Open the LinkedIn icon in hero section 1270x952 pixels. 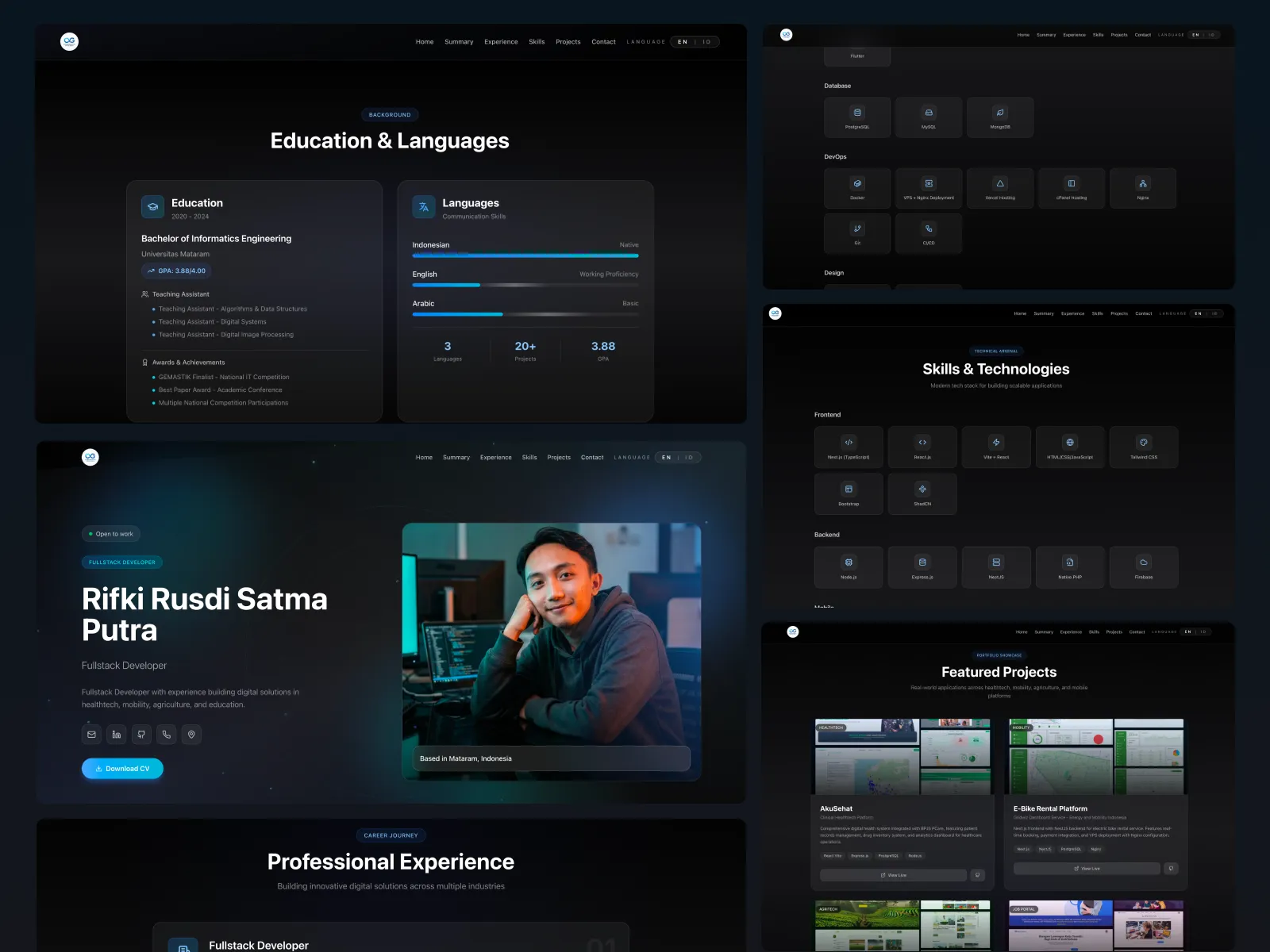pyautogui.click(x=117, y=735)
